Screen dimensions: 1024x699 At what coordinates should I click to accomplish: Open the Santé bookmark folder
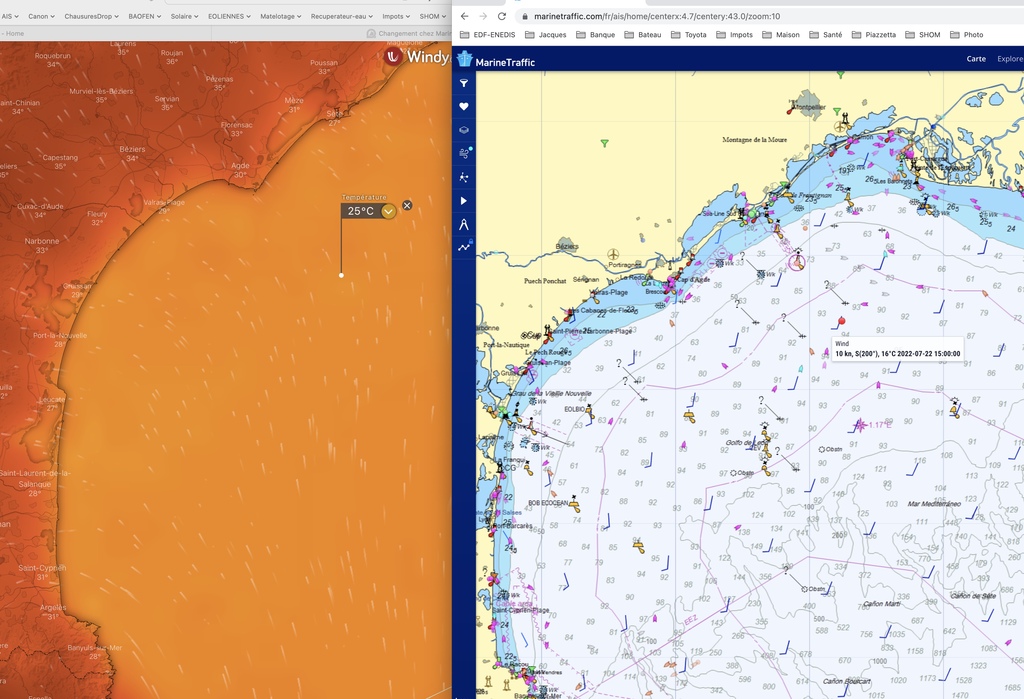click(826, 35)
